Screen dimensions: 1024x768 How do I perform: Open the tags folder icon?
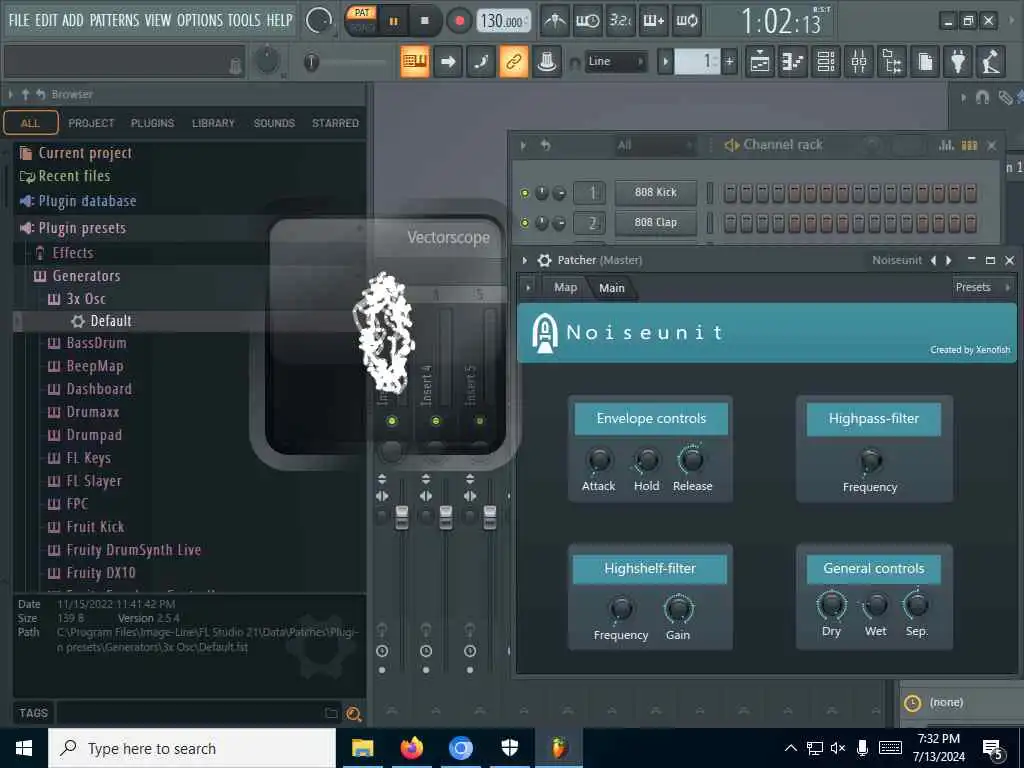(x=331, y=713)
